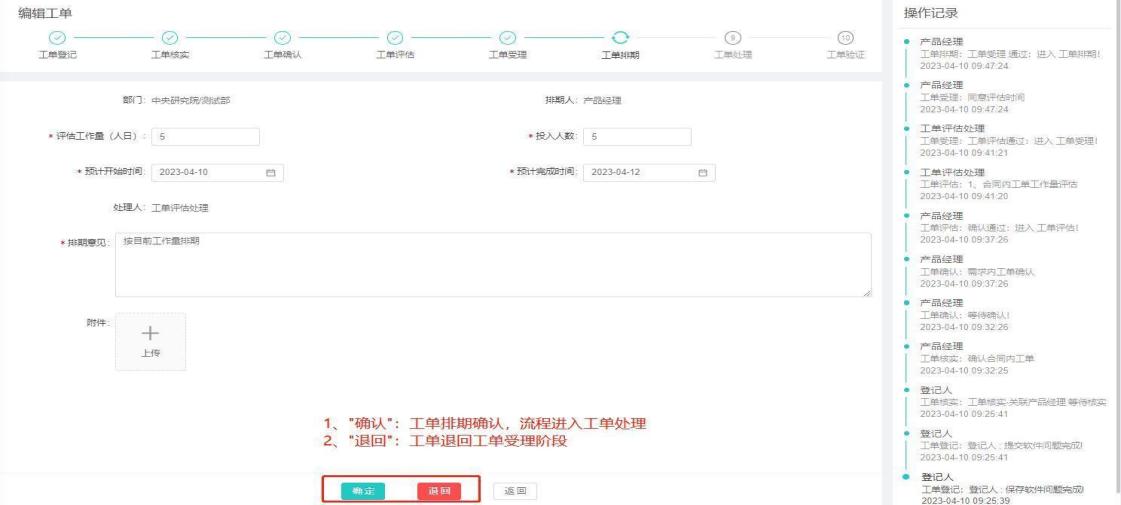The width and height of the screenshot is (1121, 505).
Task: Click the 工单受理 step checkmark icon
Action: tap(507, 37)
